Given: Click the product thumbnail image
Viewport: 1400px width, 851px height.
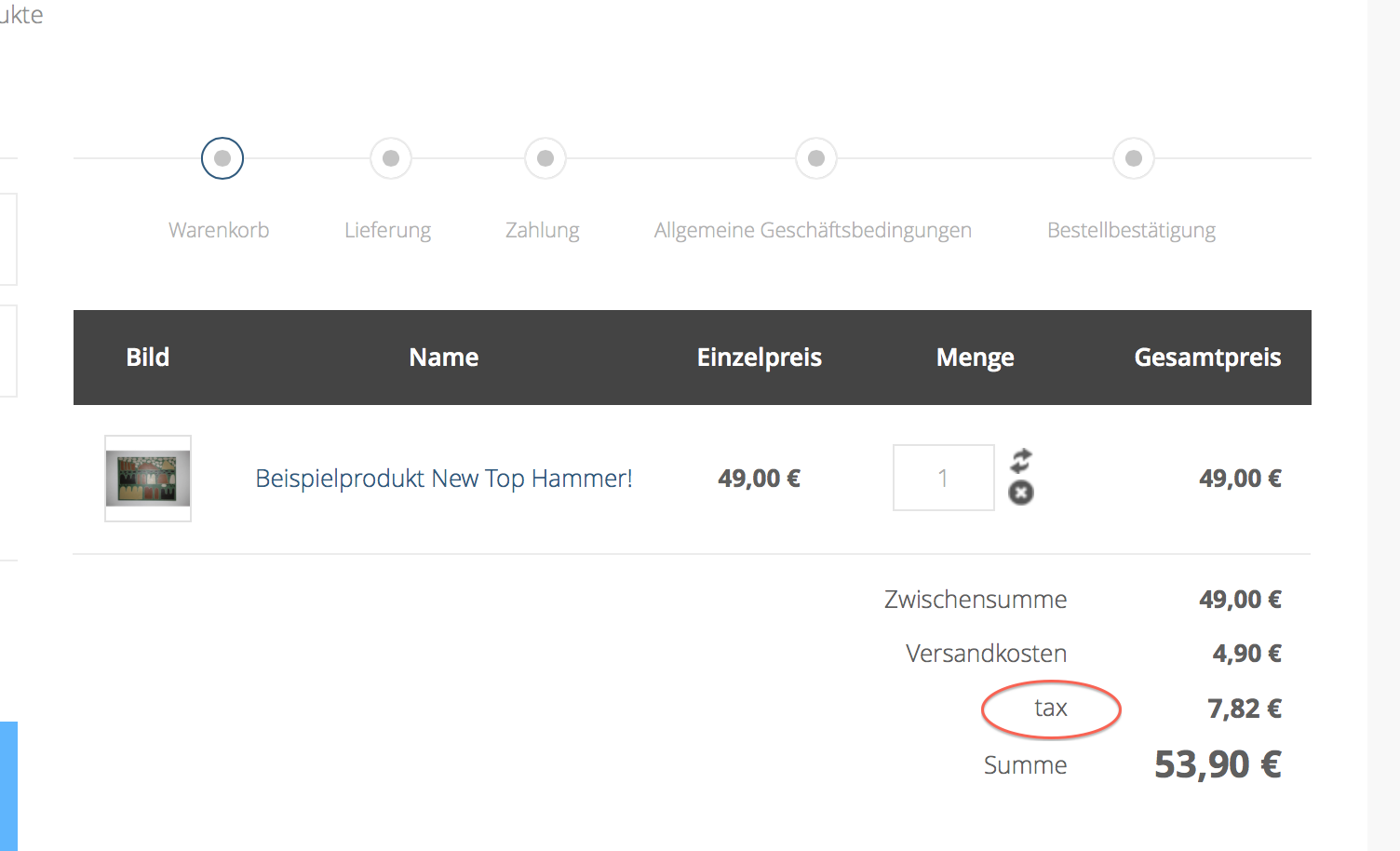Looking at the screenshot, I should [148, 479].
